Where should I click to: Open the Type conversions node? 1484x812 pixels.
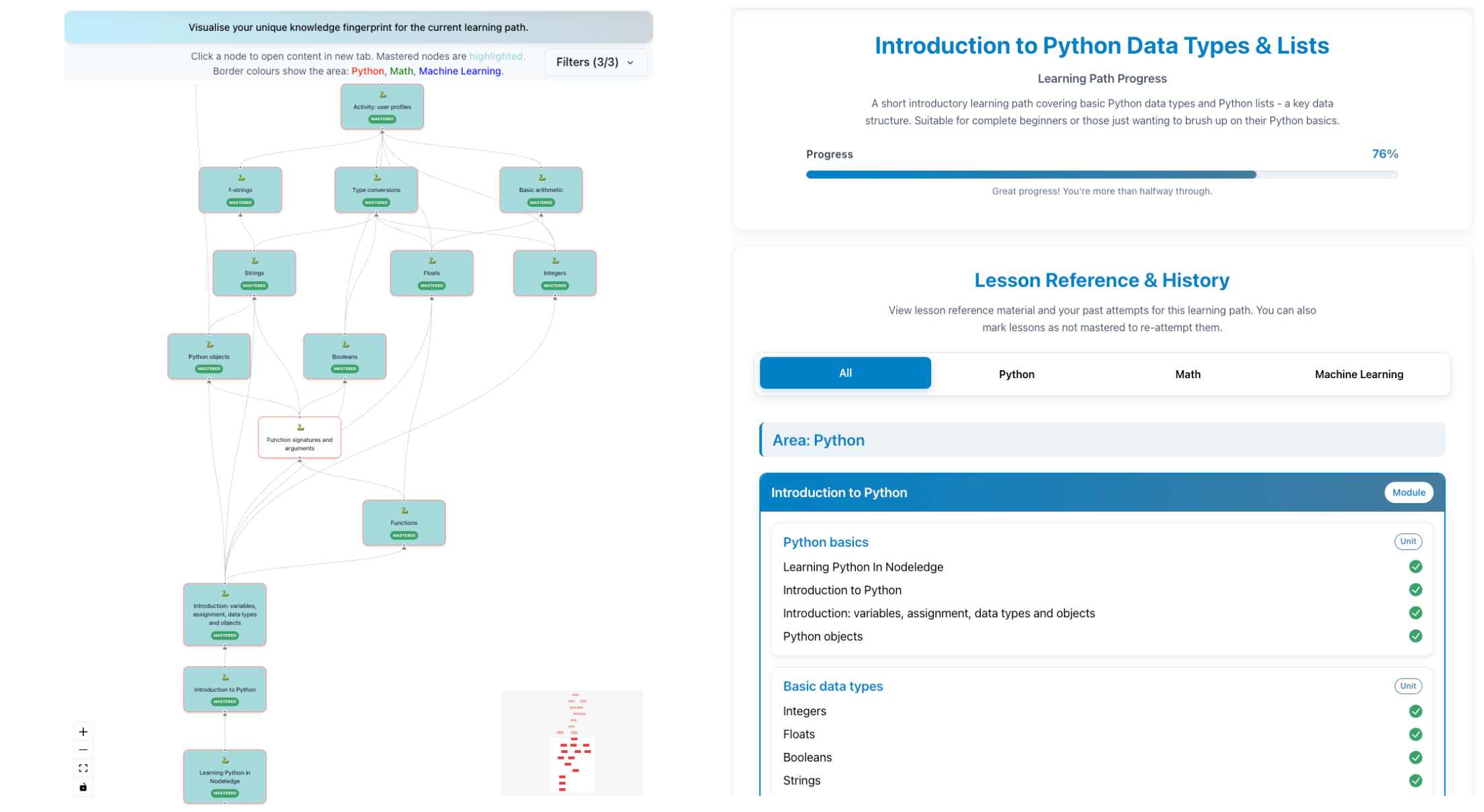[x=376, y=190]
